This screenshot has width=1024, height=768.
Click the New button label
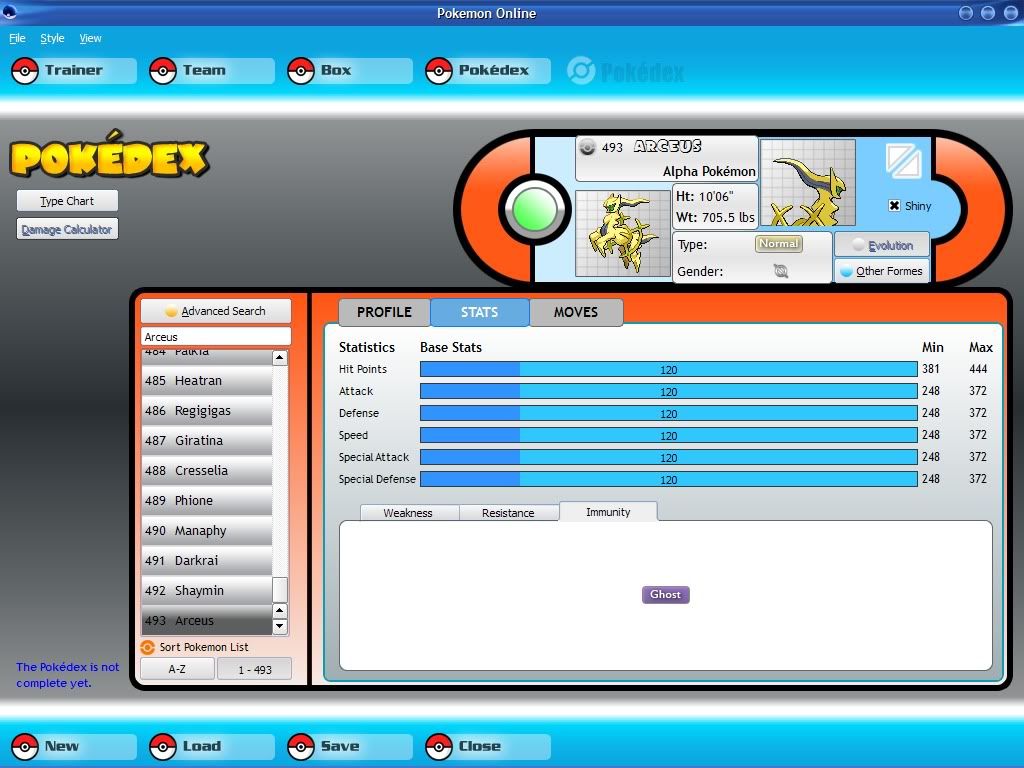(61, 746)
